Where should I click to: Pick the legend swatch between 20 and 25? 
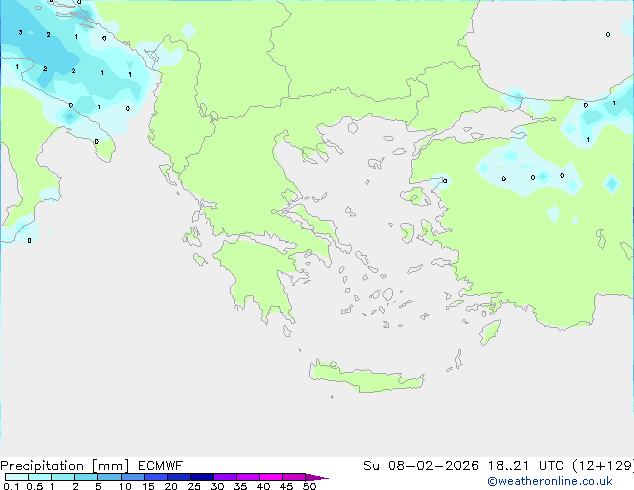pyautogui.click(x=178, y=477)
